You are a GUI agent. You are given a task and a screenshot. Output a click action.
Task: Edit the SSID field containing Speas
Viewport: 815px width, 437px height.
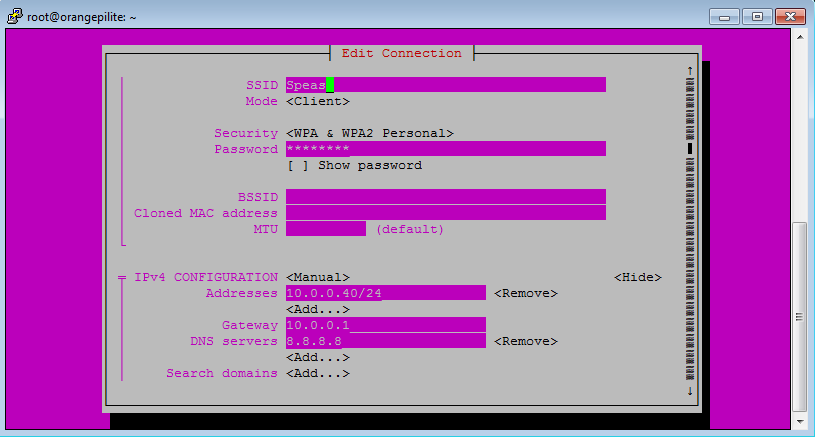coord(445,85)
